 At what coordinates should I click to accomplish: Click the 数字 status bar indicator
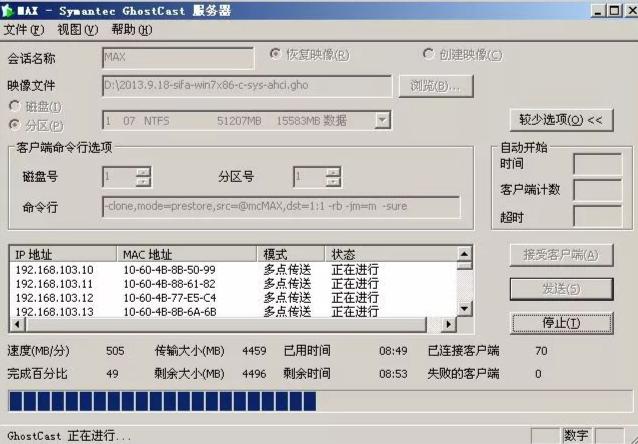point(577,436)
